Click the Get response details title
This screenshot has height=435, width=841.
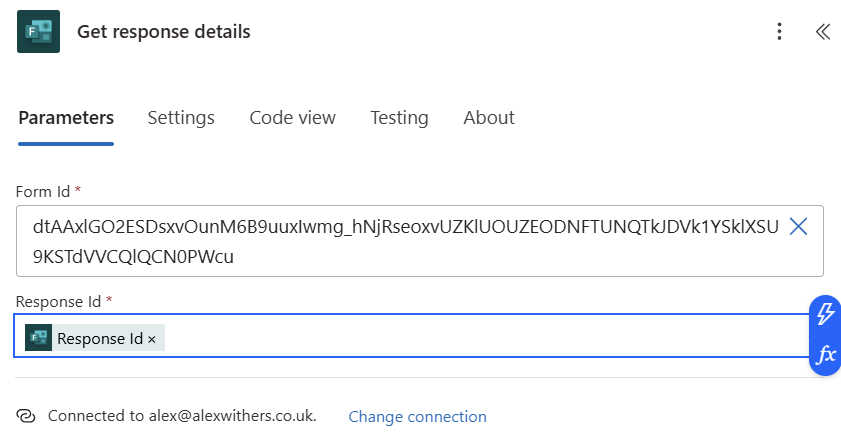tap(164, 32)
